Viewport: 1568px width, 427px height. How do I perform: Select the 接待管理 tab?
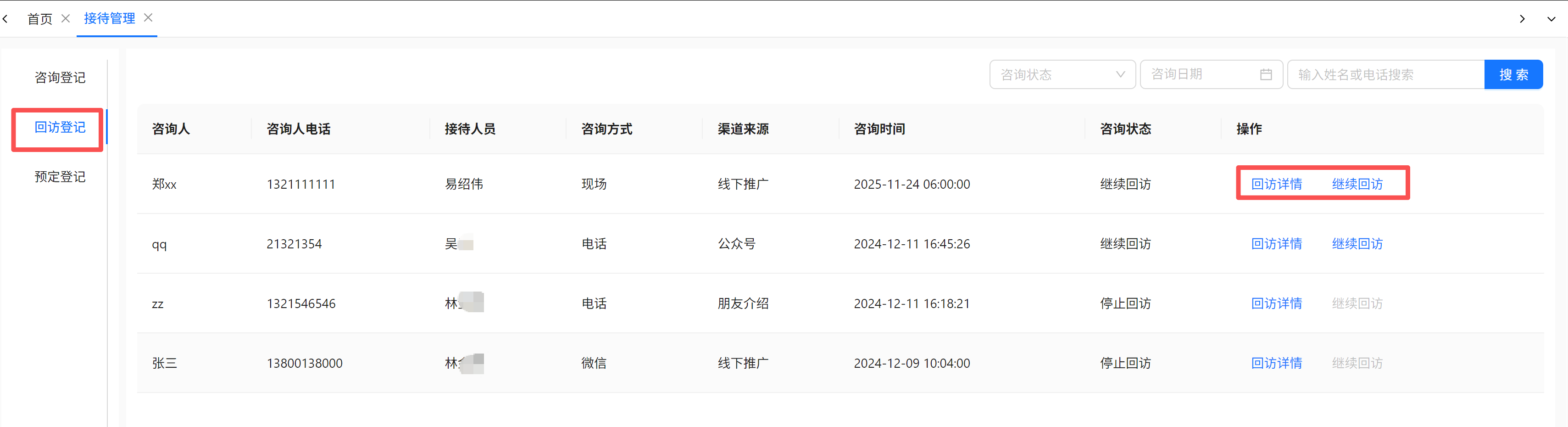coord(110,18)
